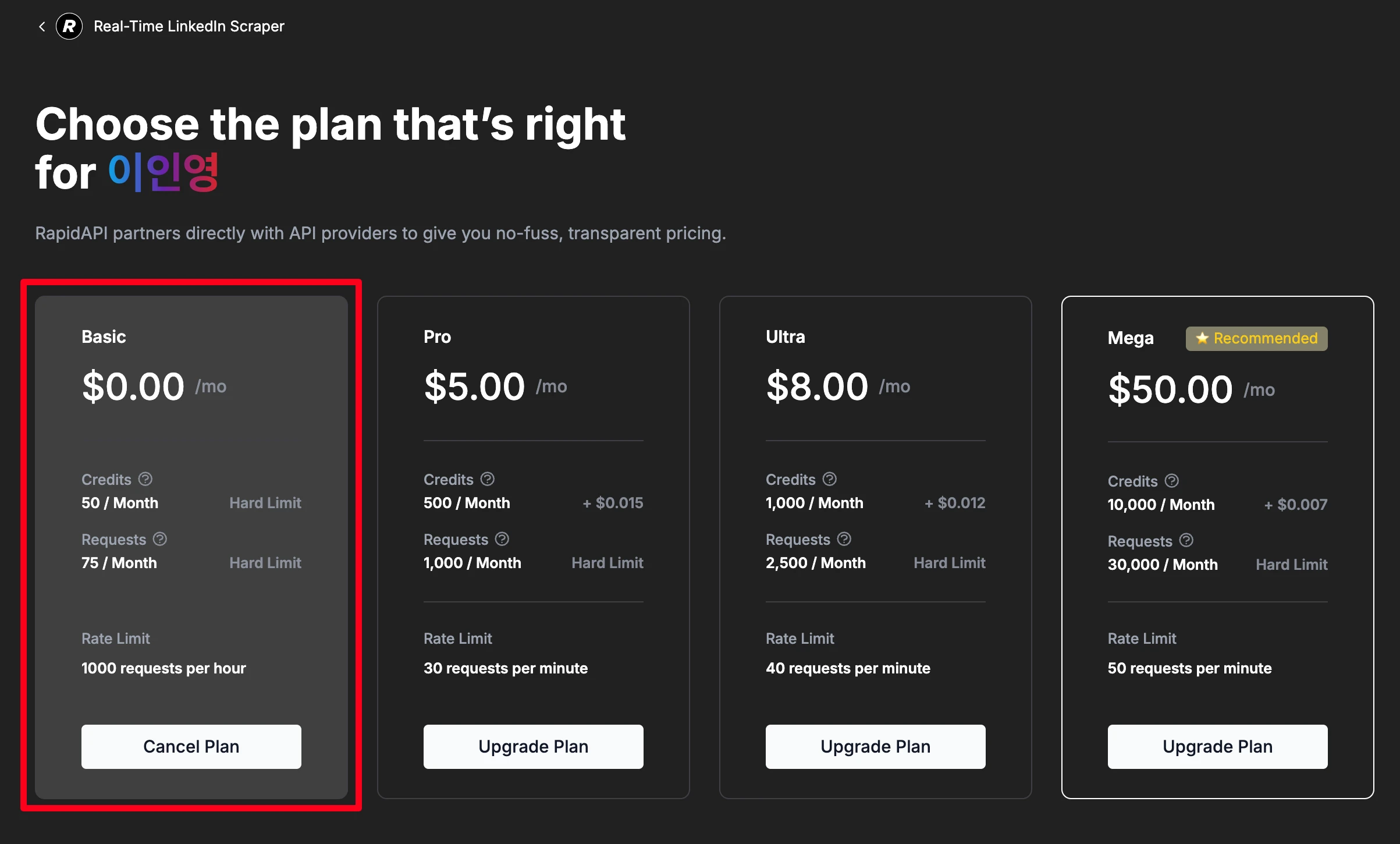Upgrade to the Mega plan
This screenshot has width=1400, height=844.
coord(1217,746)
